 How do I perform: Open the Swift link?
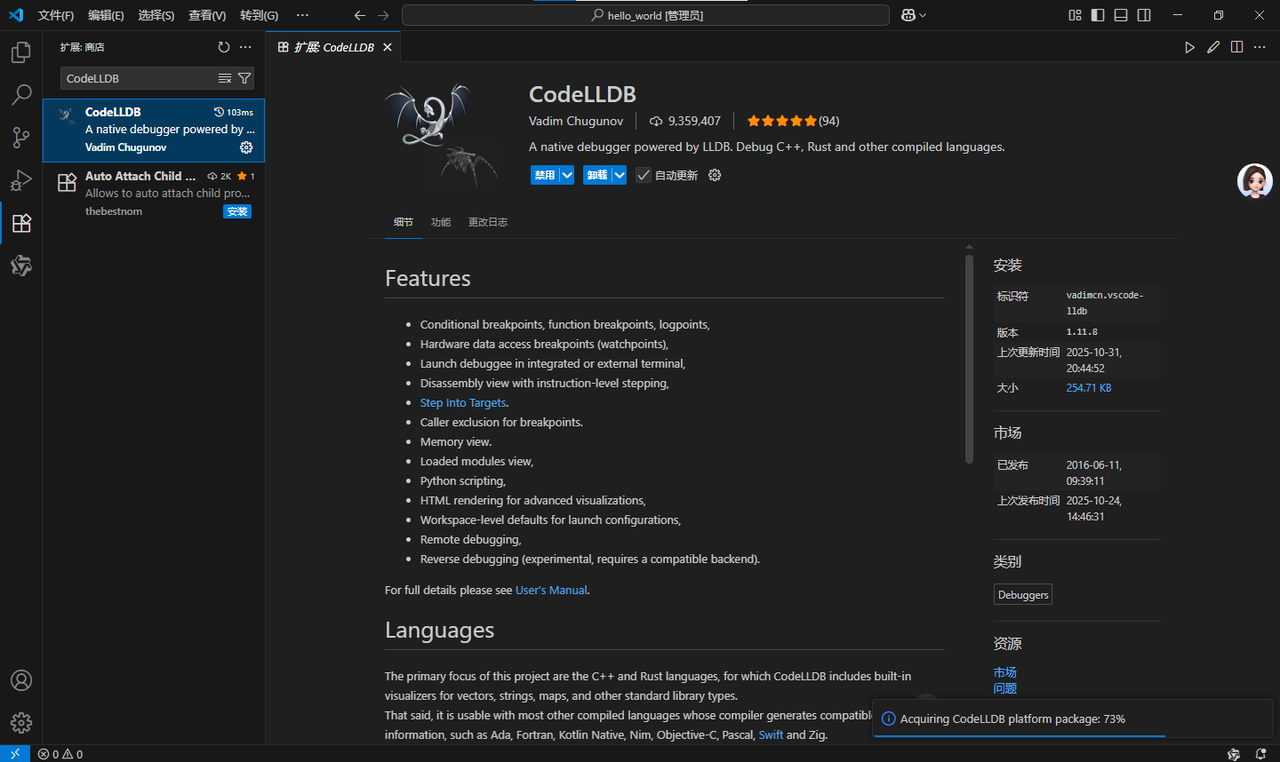pyautogui.click(x=771, y=735)
